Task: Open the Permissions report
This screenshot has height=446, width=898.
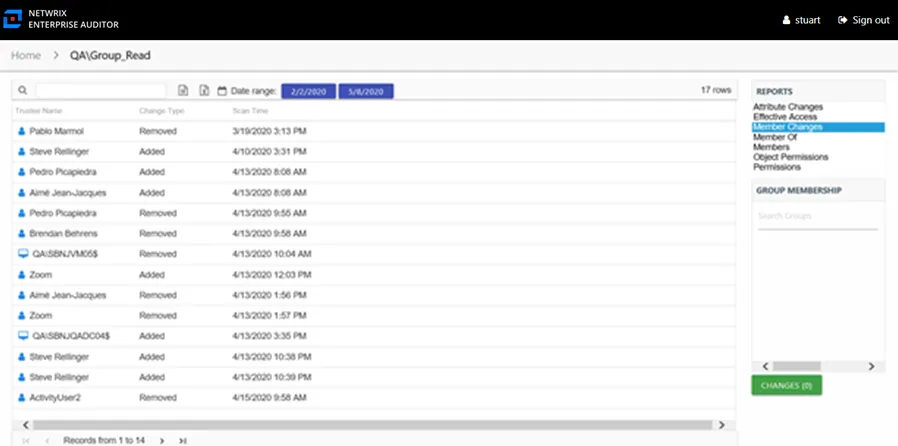Action: (777, 167)
